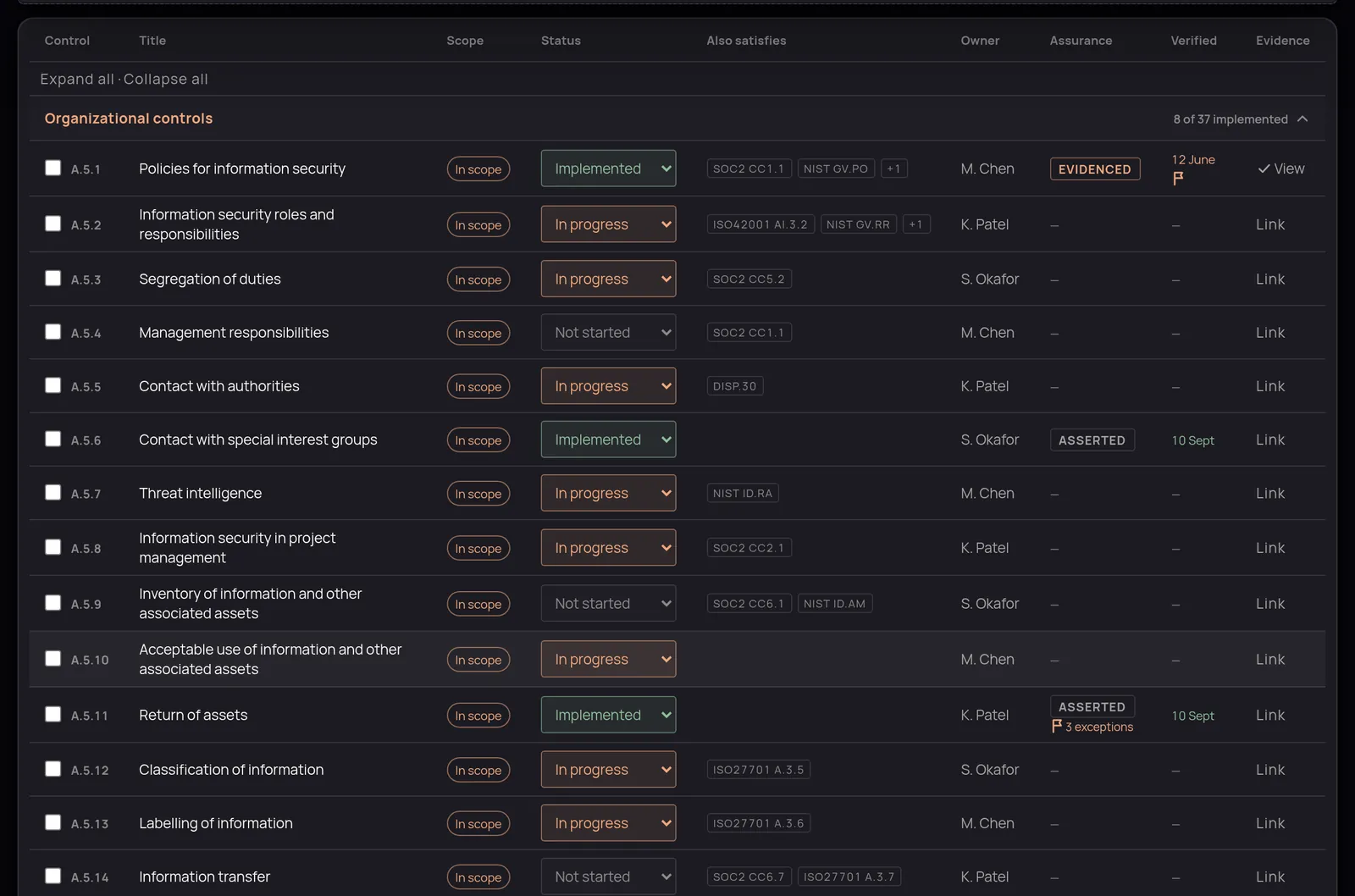
Task: Change the A.5.11 Implemented status dropdown
Action: [x=608, y=715]
